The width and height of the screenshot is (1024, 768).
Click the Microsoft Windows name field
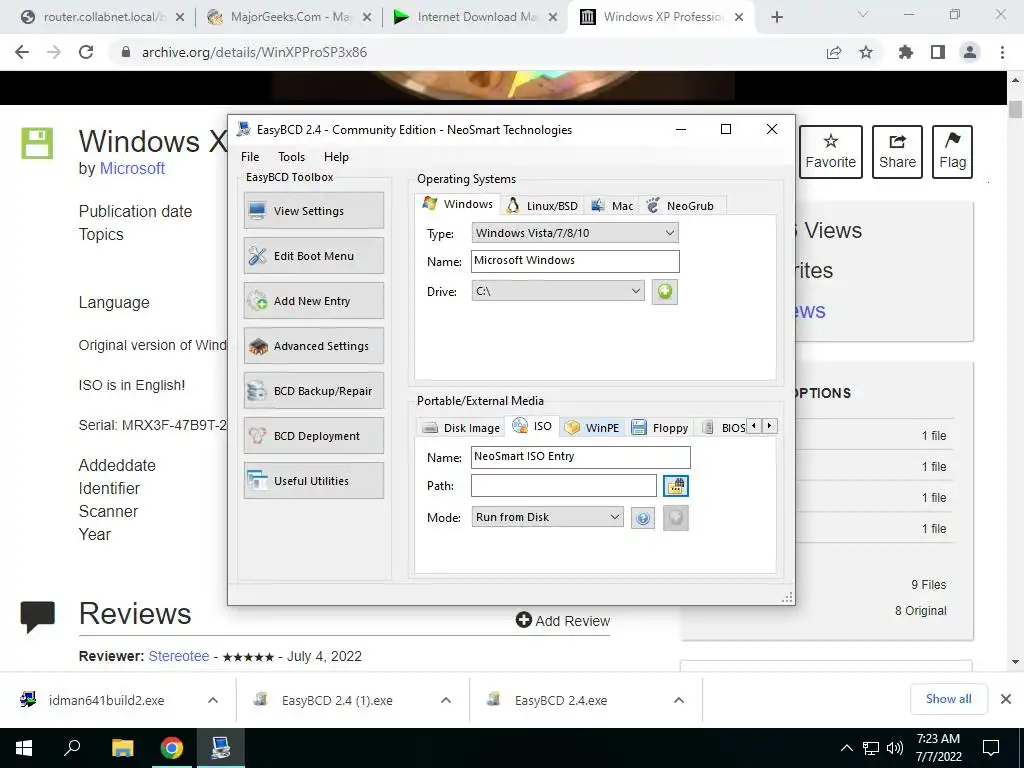click(575, 261)
